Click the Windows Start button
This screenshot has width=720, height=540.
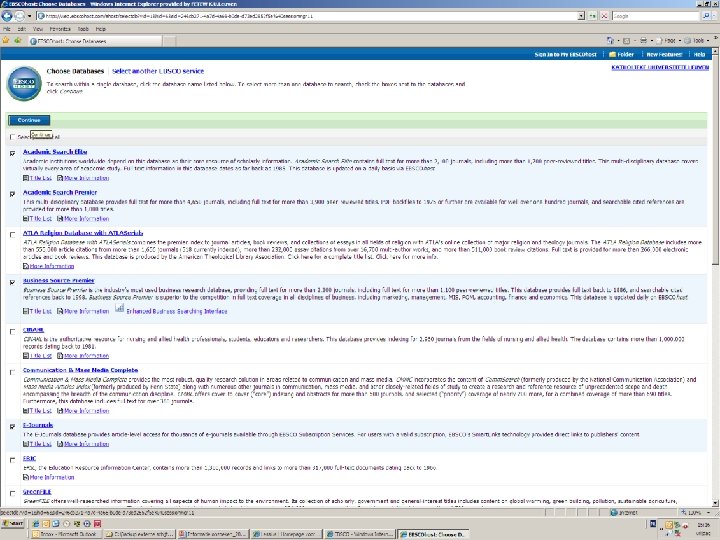pos(13,523)
